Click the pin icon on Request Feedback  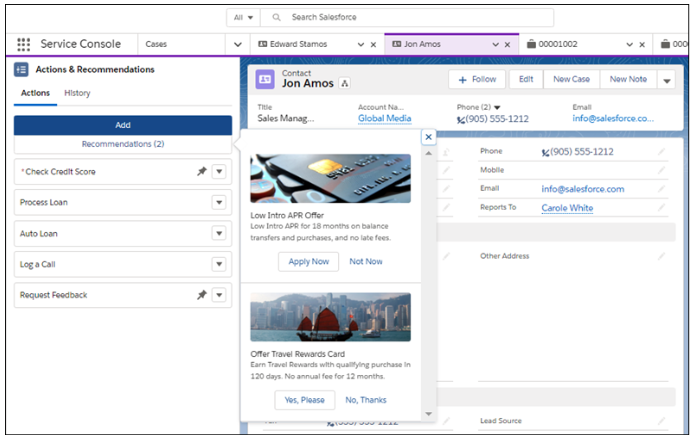coord(202,294)
